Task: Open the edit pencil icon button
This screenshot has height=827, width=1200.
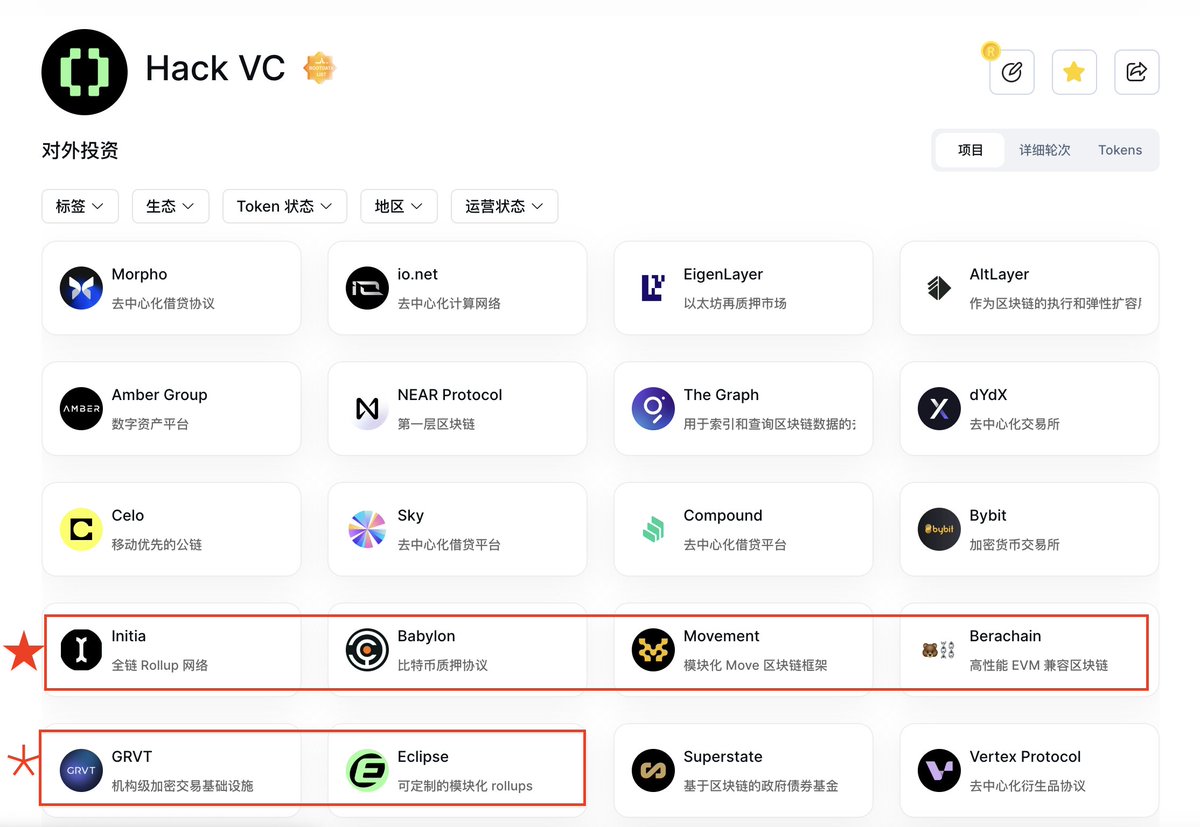Action: (1012, 72)
